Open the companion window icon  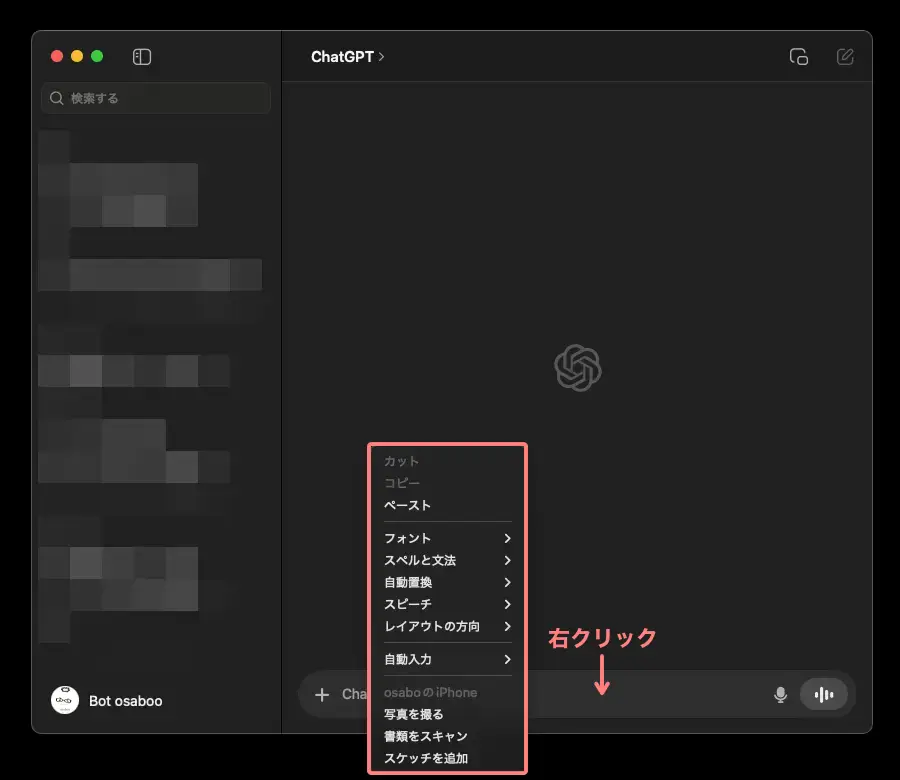point(798,57)
